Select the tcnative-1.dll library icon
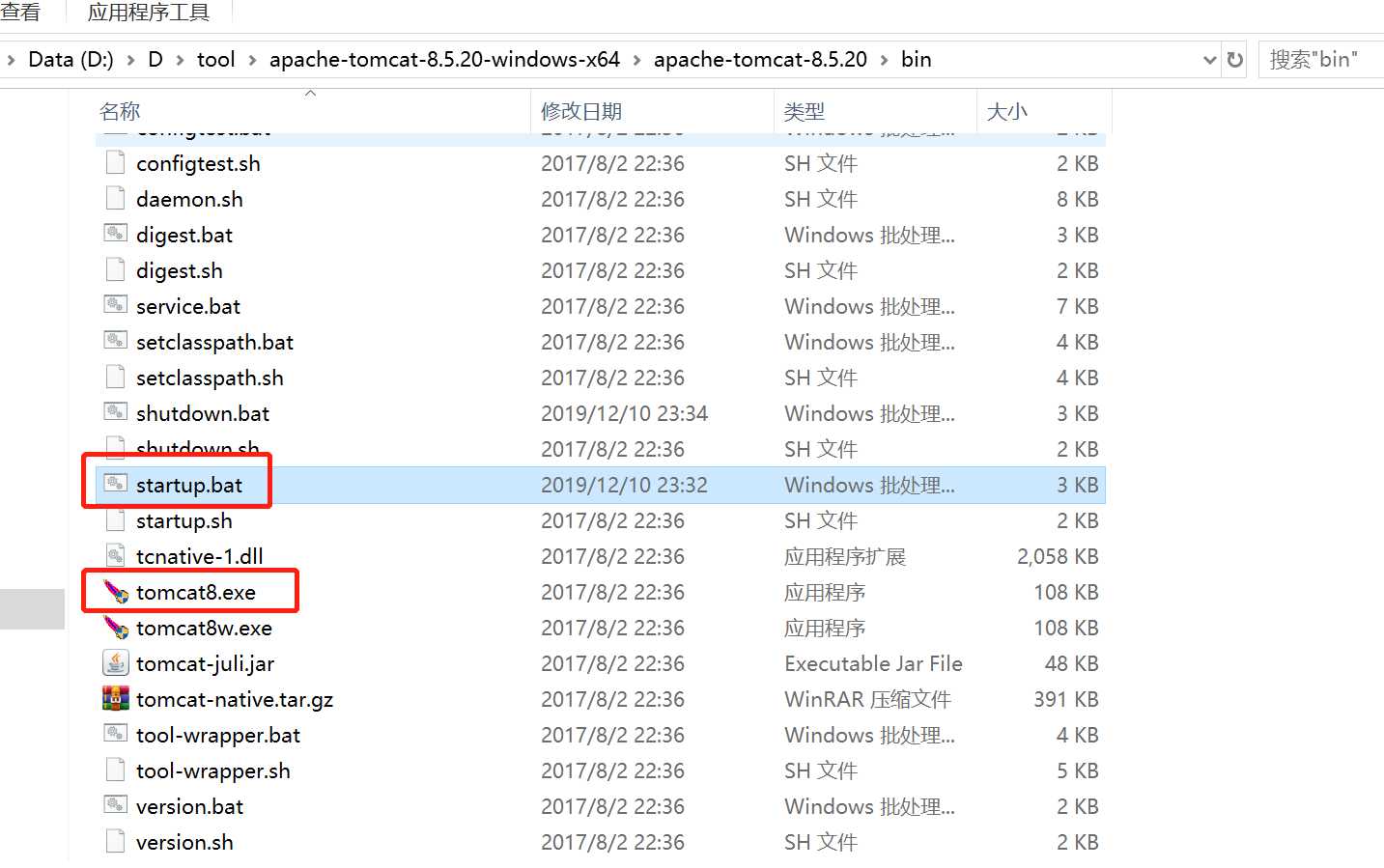1384x868 pixels. click(116, 555)
